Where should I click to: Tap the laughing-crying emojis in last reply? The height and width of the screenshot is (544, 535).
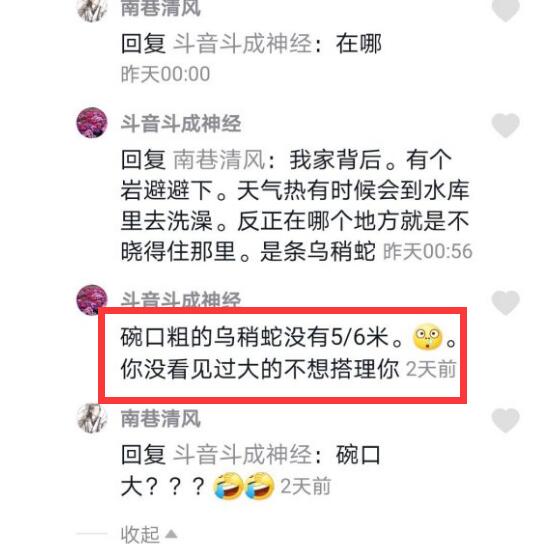coord(244,486)
